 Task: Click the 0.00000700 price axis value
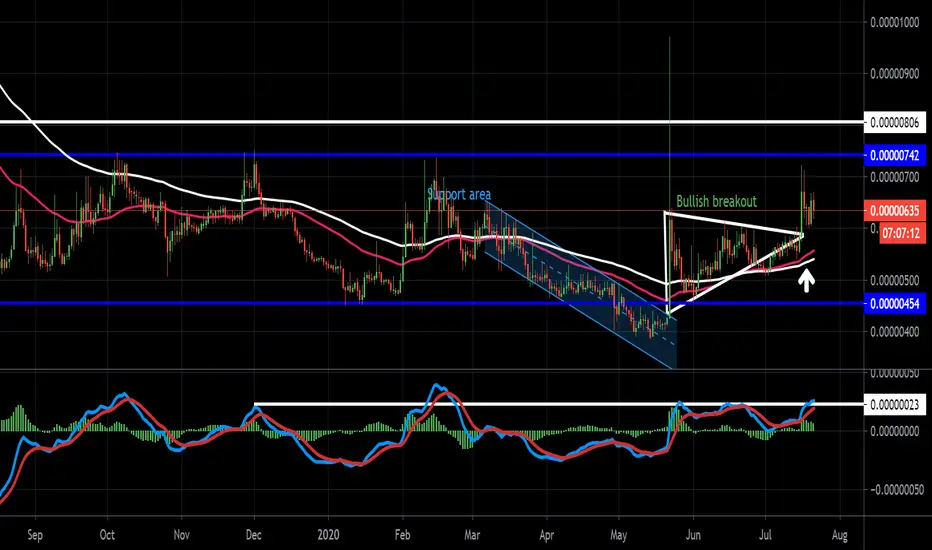[895, 177]
